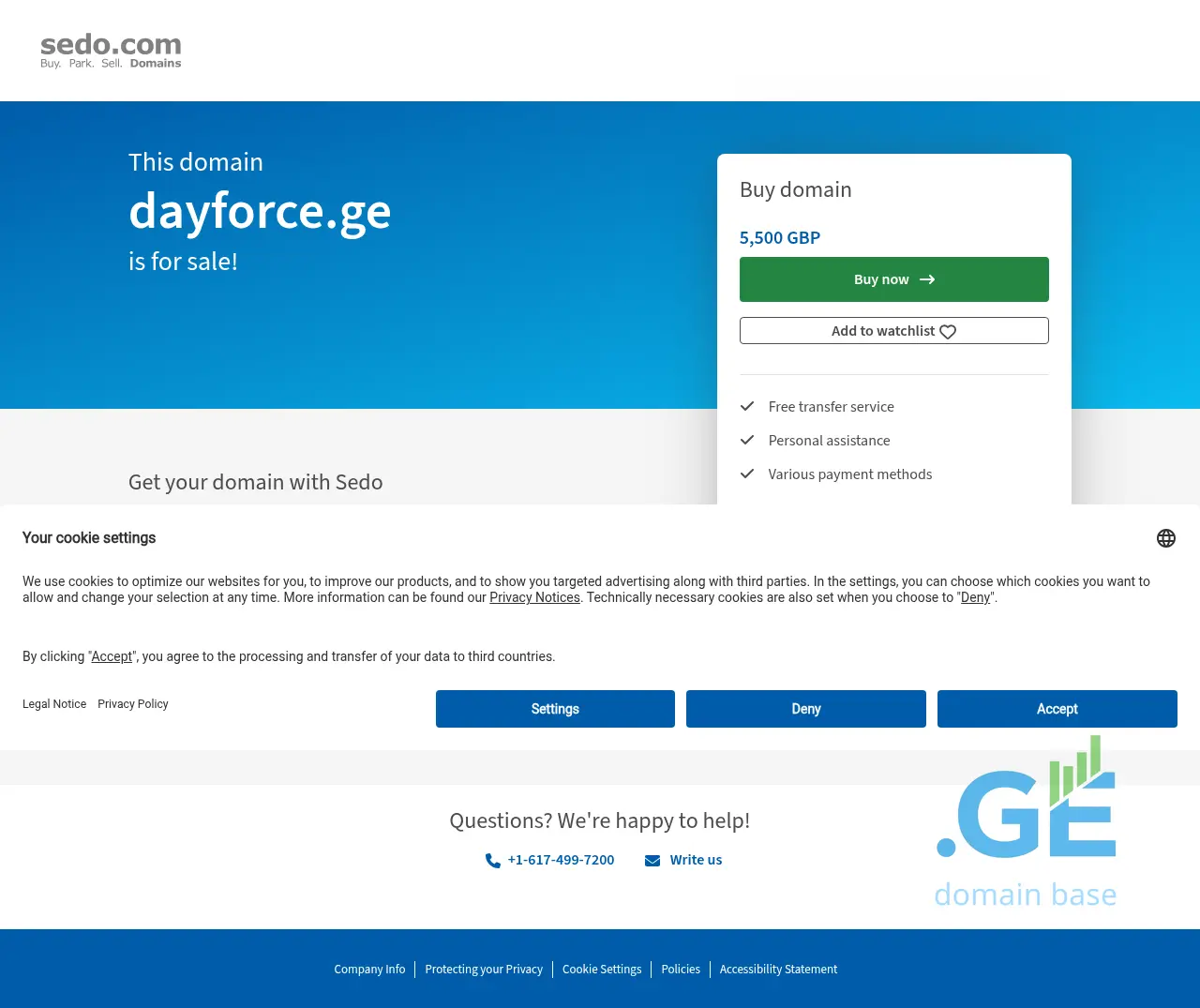
Task: Open Policies footer link
Action: click(x=681, y=970)
